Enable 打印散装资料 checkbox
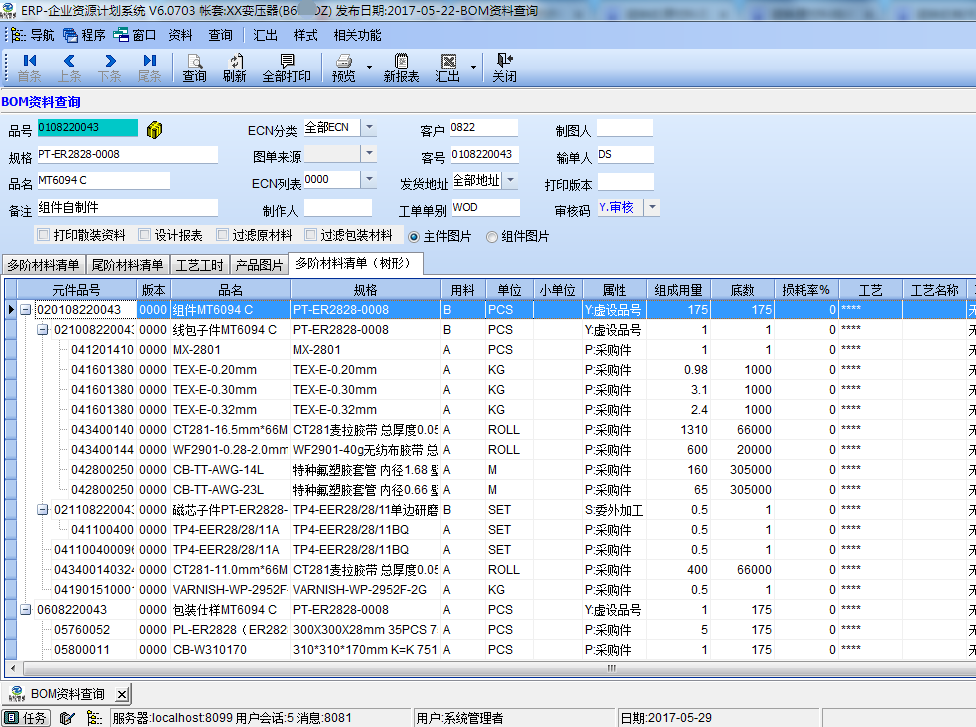 pyautogui.click(x=44, y=235)
